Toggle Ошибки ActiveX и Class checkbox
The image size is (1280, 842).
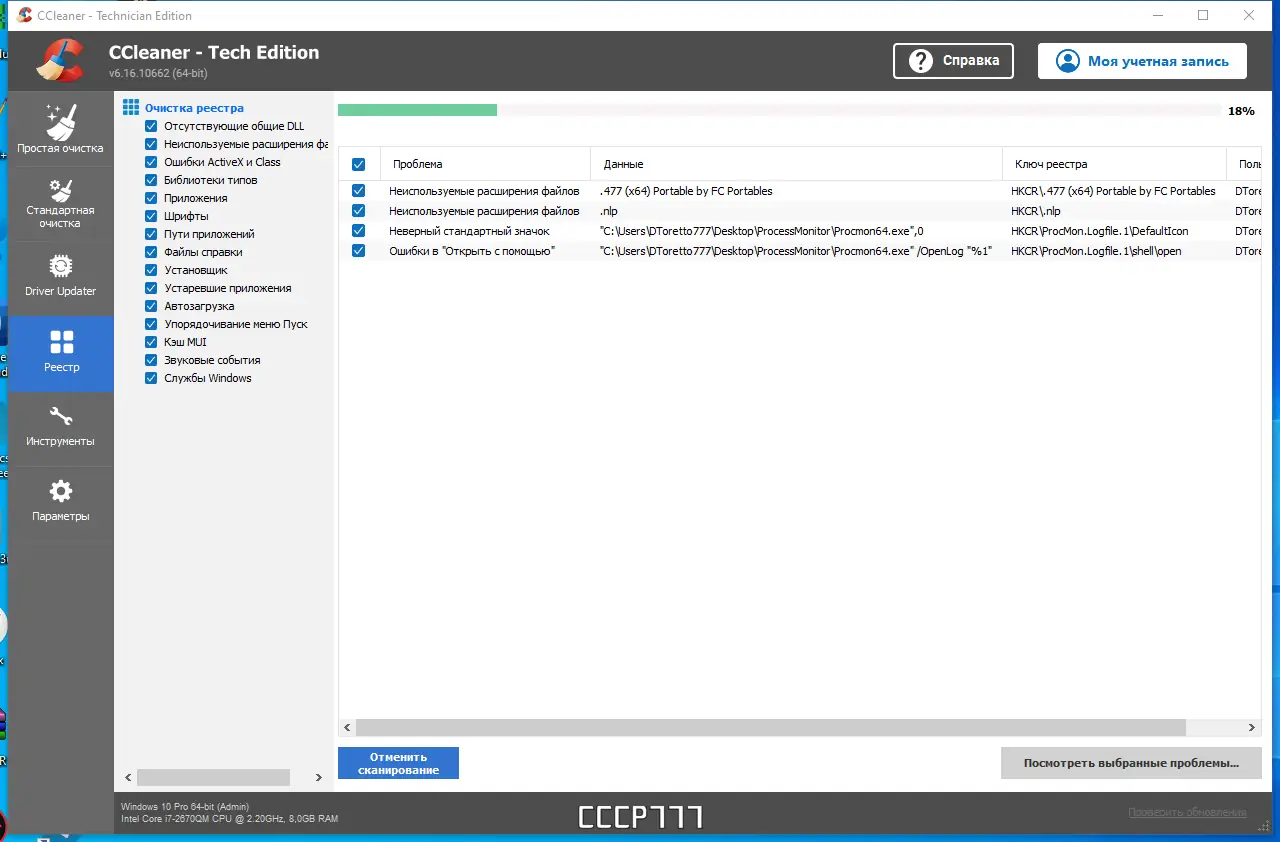pos(151,162)
